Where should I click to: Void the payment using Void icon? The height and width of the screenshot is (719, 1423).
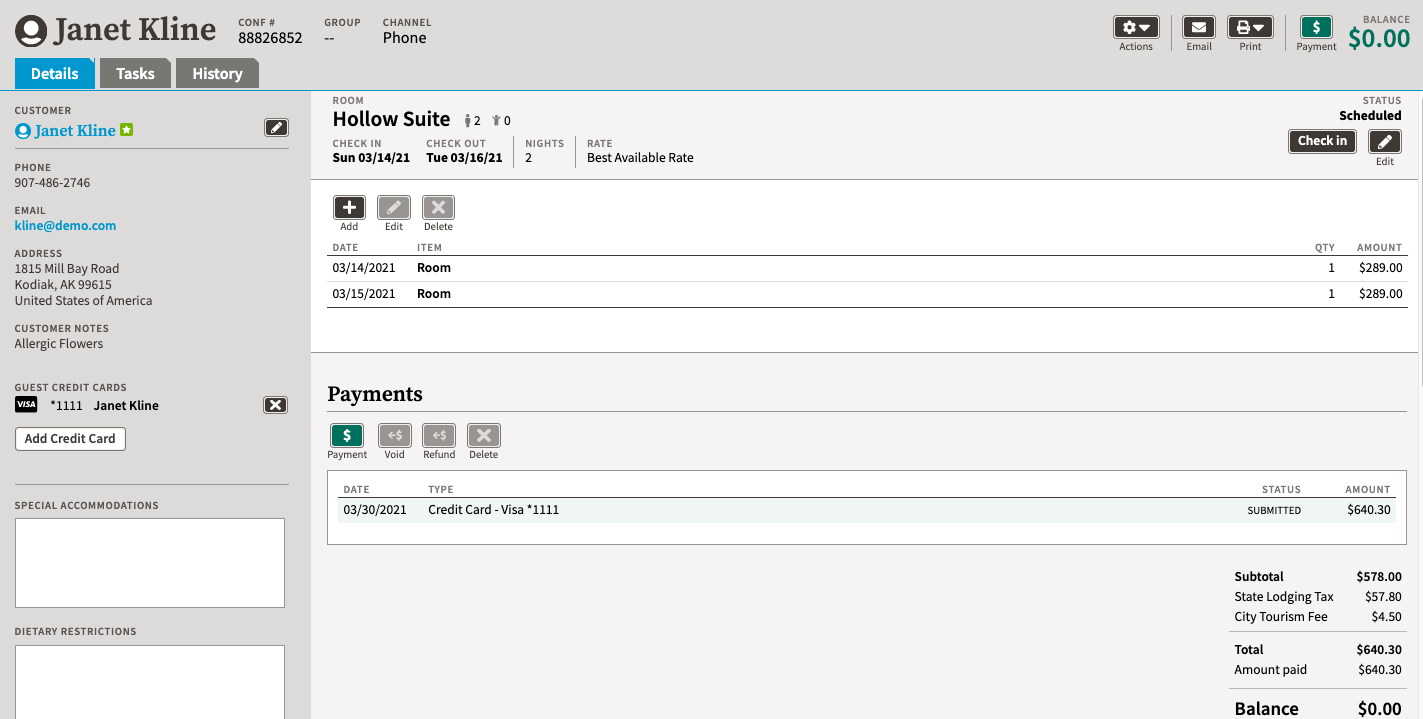[x=394, y=435]
